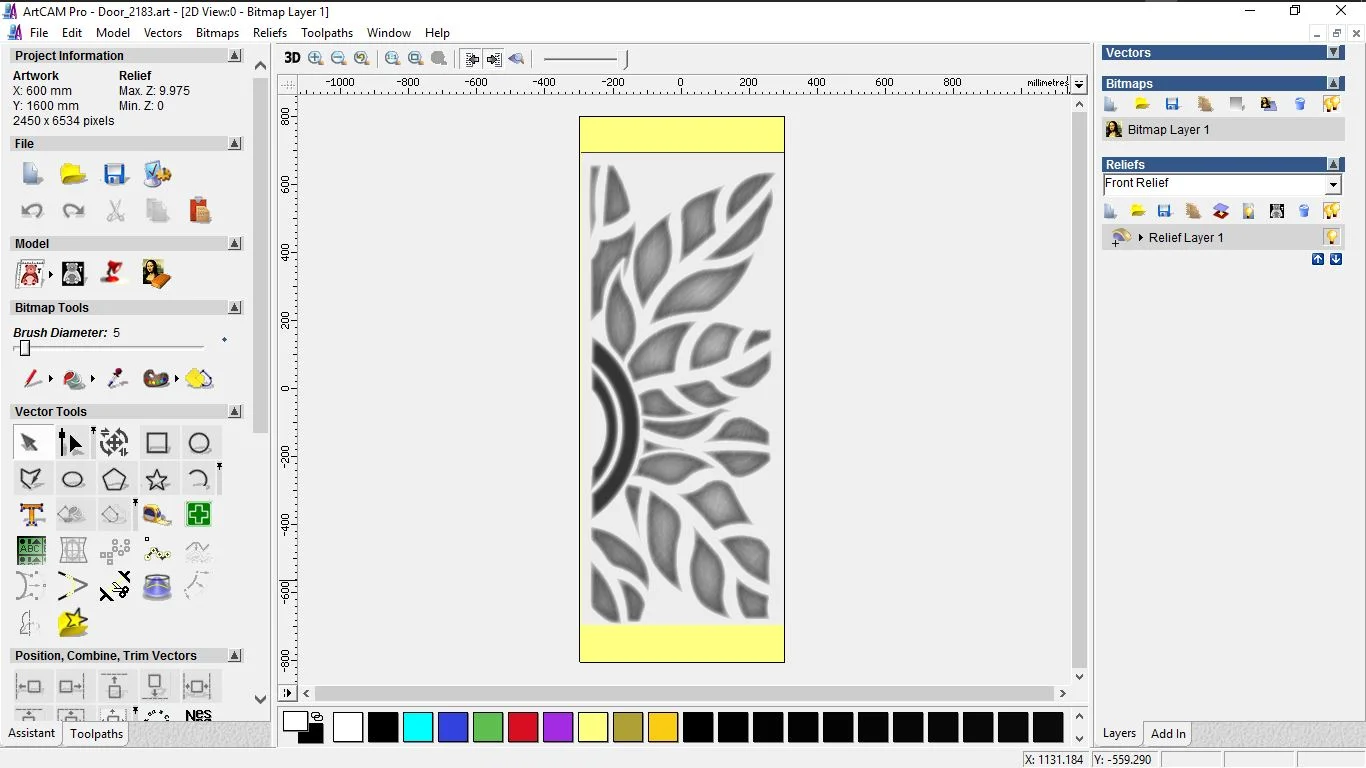Click Save icon in File section
The image size is (1366, 768).
point(115,175)
